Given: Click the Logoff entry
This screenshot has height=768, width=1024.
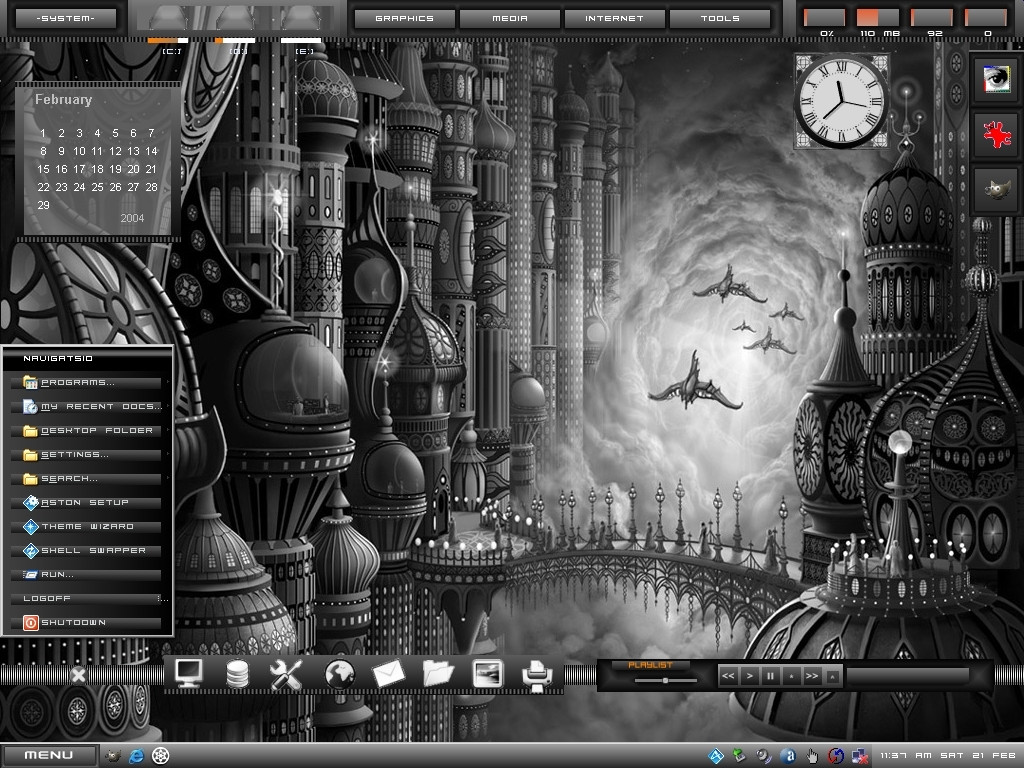Looking at the screenshot, I should click(87, 598).
